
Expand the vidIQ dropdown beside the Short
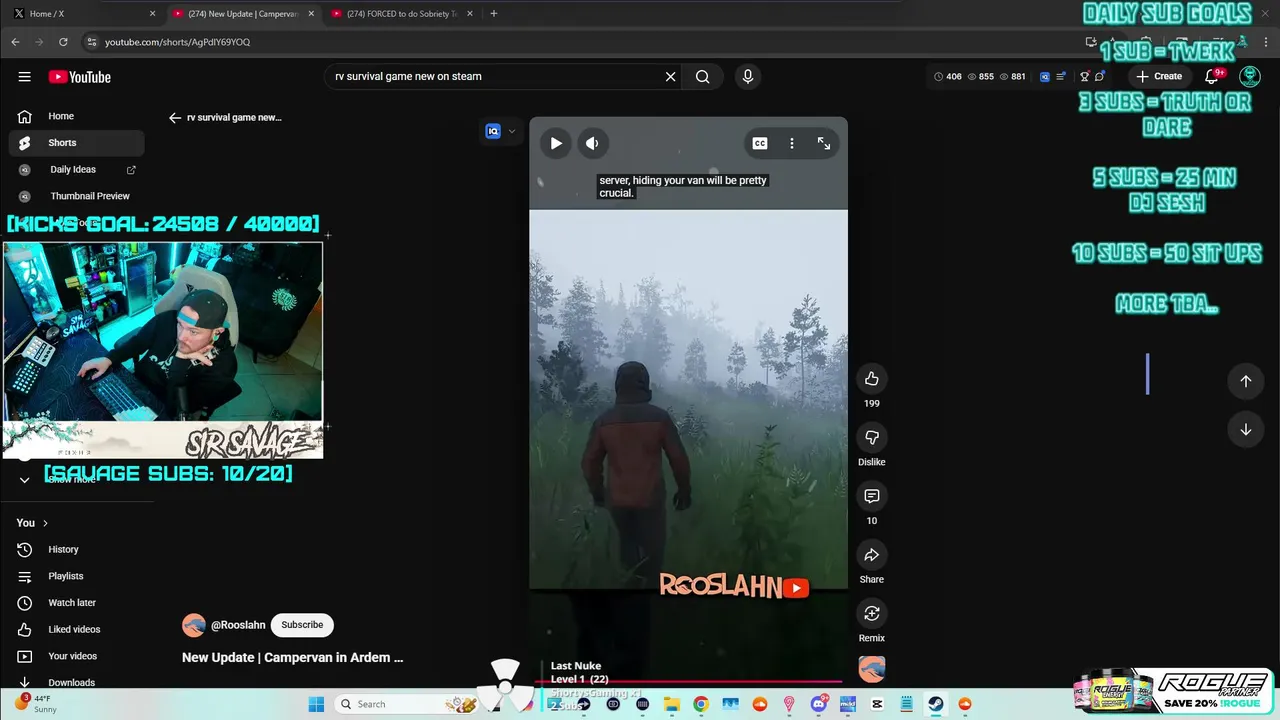pyautogui.click(x=512, y=131)
